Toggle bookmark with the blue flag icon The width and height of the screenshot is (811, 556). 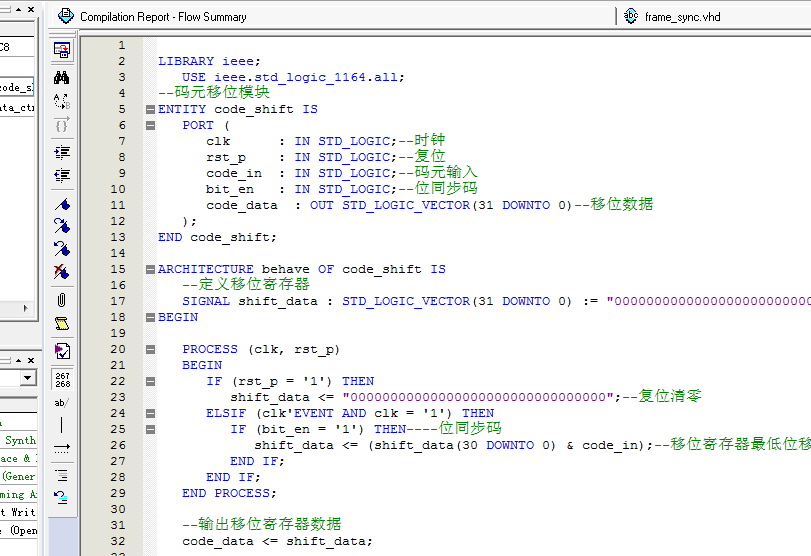point(62,203)
